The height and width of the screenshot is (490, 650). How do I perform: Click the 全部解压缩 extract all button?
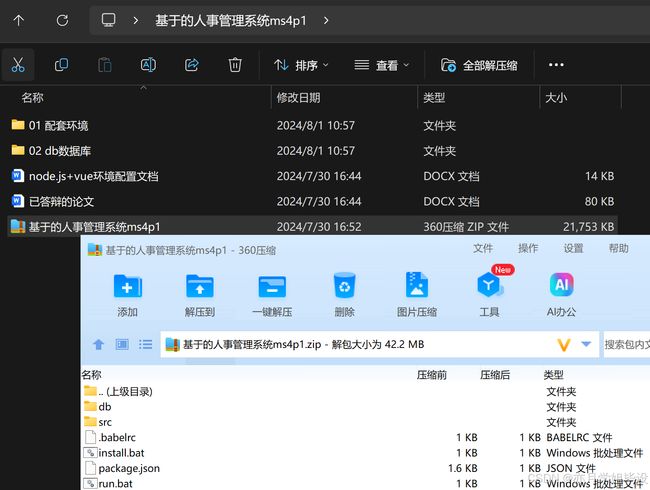pos(479,65)
